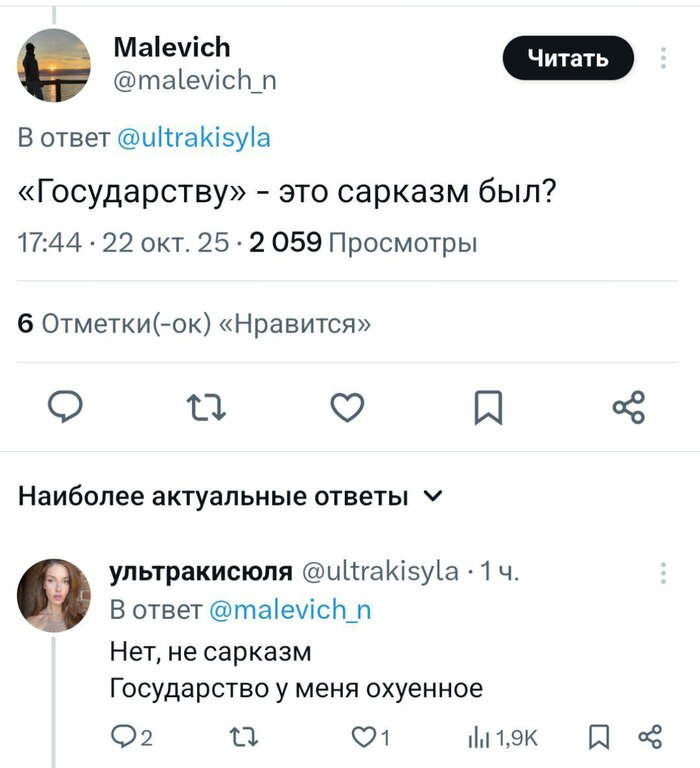The height and width of the screenshot is (768, 700).
Task: Click the retweet icon under Malevich's tweet
Action: pos(207,407)
